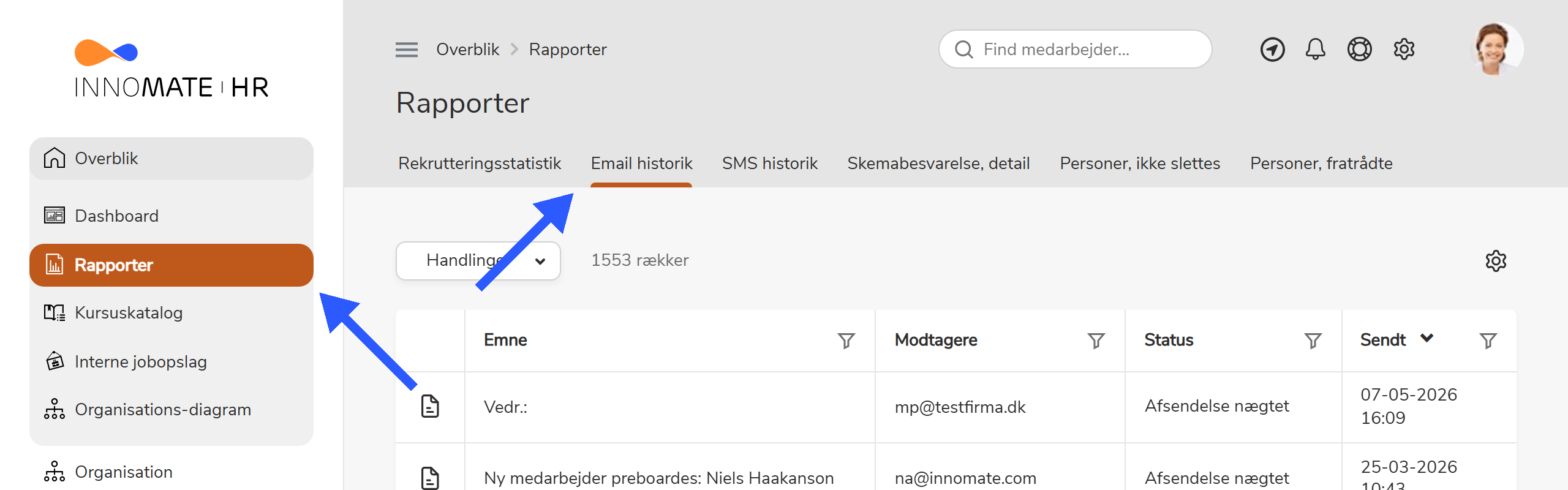1568x490 pixels.
Task: Click Overblik breadcrumb link
Action: pyautogui.click(x=467, y=50)
